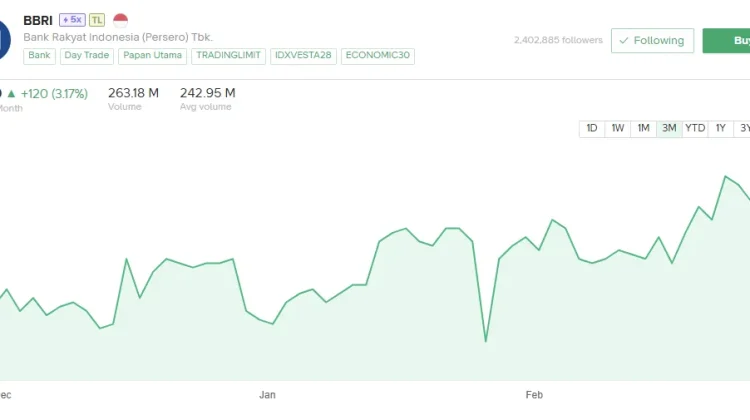Screen dimensions: 750x420
Task: Click the TRADINGLIMIT tag
Action: pyautogui.click(x=228, y=56)
